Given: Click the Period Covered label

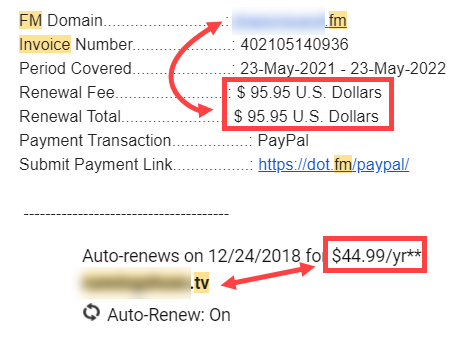Looking at the screenshot, I should [75, 68].
